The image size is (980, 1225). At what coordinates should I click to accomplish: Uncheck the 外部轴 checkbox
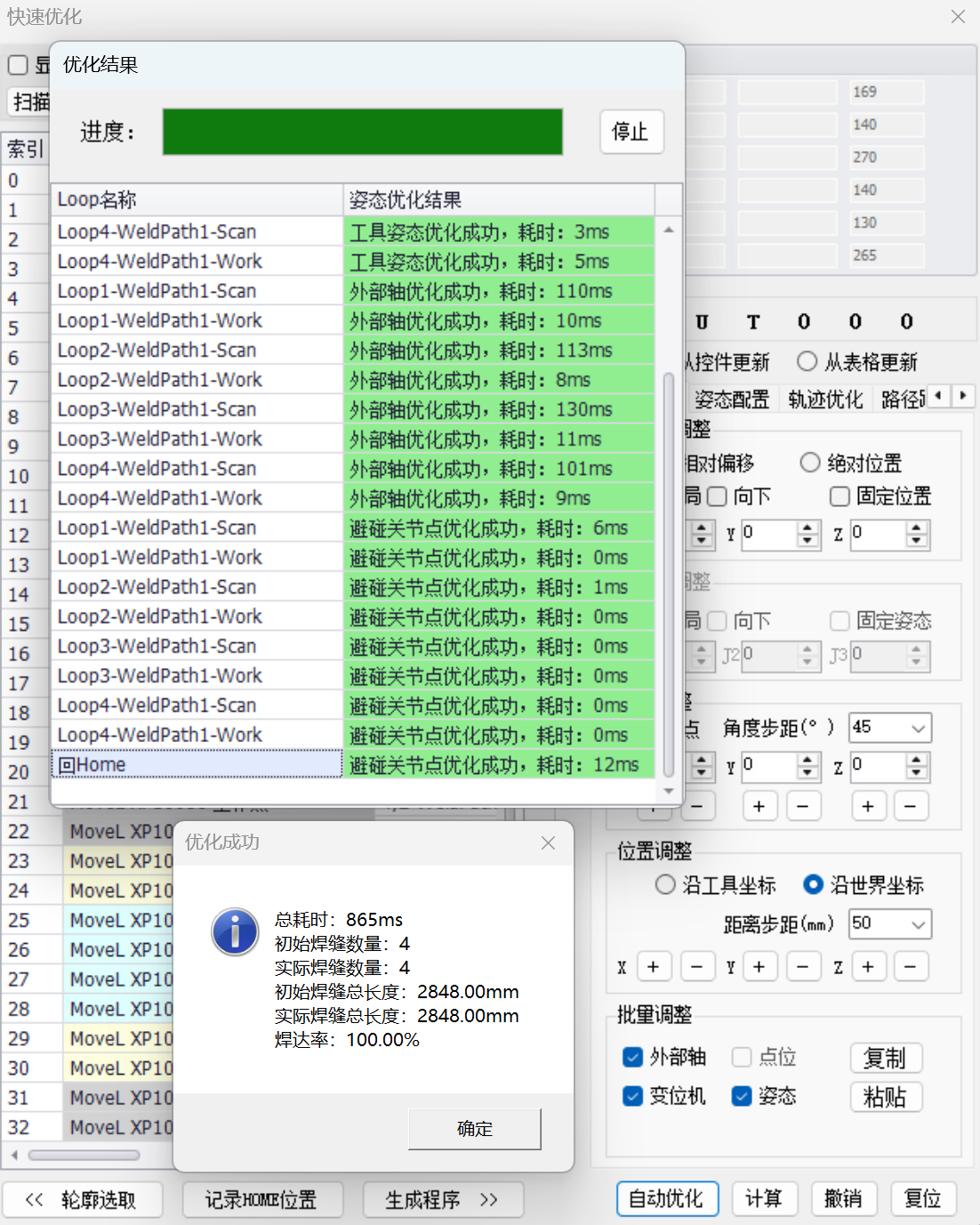coord(632,1057)
